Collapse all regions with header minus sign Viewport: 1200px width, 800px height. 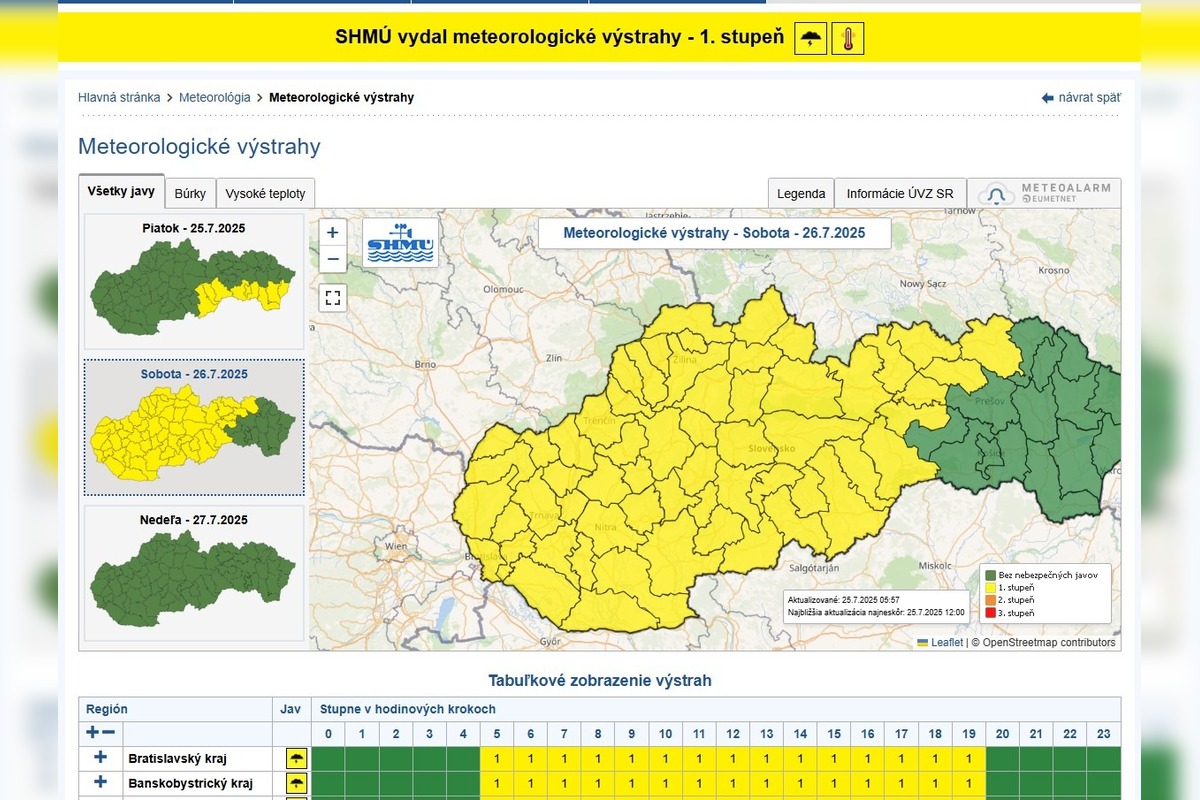point(109,733)
